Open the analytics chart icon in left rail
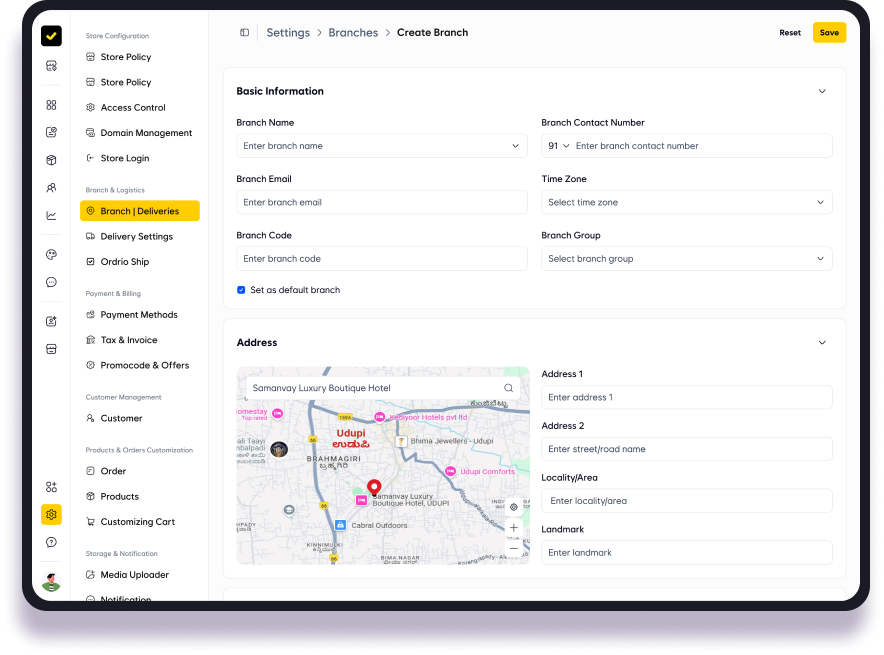884x655 pixels. [51, 215]
